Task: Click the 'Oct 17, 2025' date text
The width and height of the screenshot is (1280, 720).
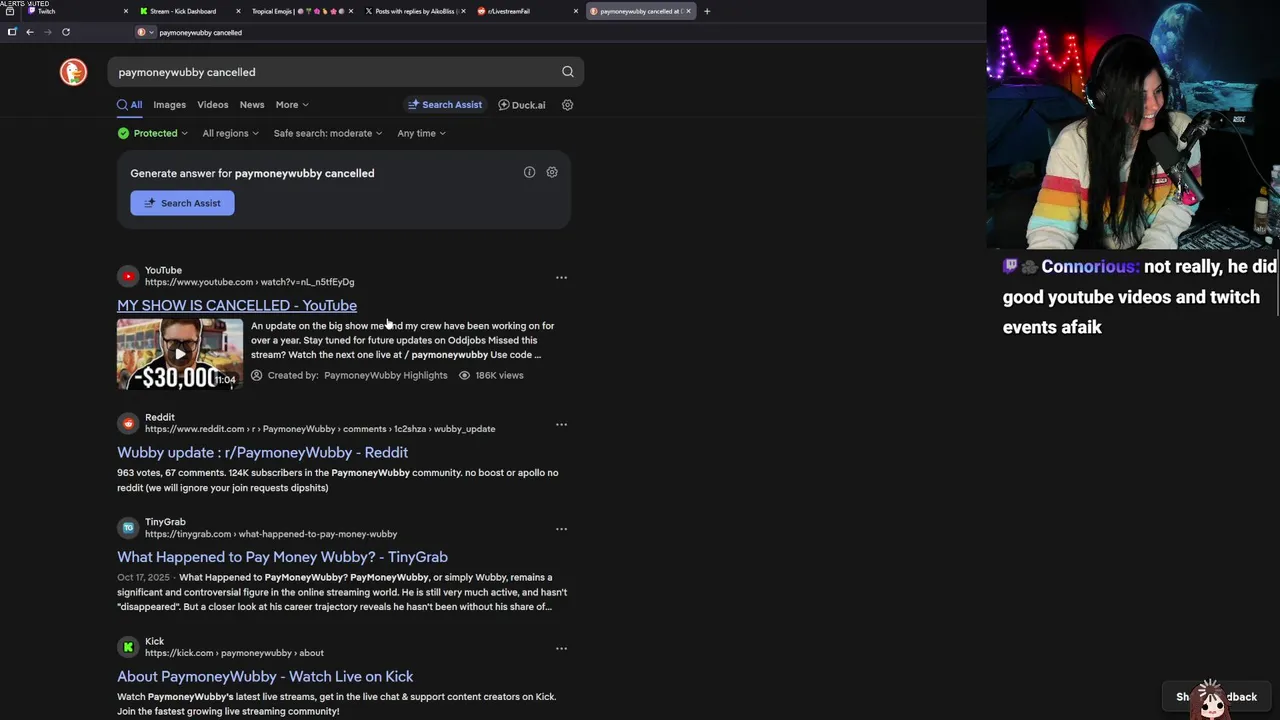Action: click(143, 577)
